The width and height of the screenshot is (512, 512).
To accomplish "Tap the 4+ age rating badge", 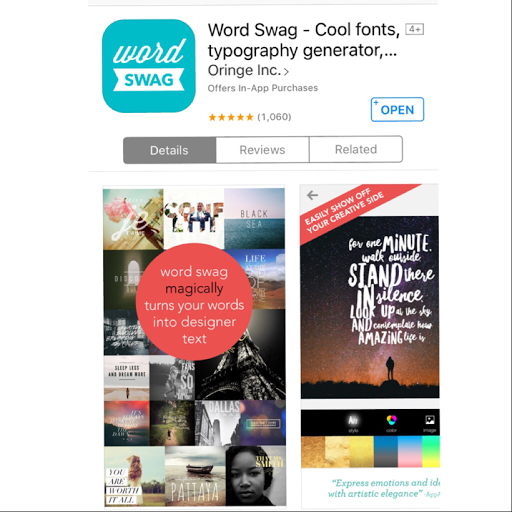I will (414, 29).
